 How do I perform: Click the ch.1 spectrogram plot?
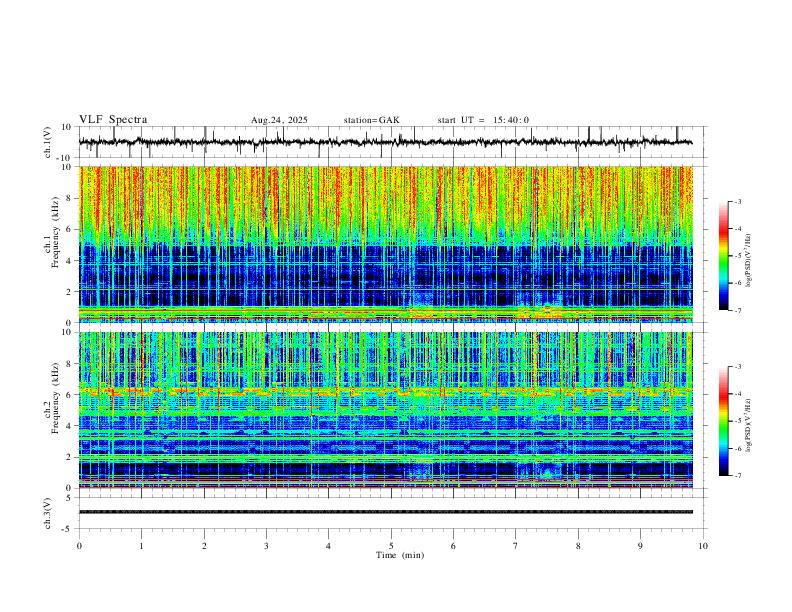386,244
